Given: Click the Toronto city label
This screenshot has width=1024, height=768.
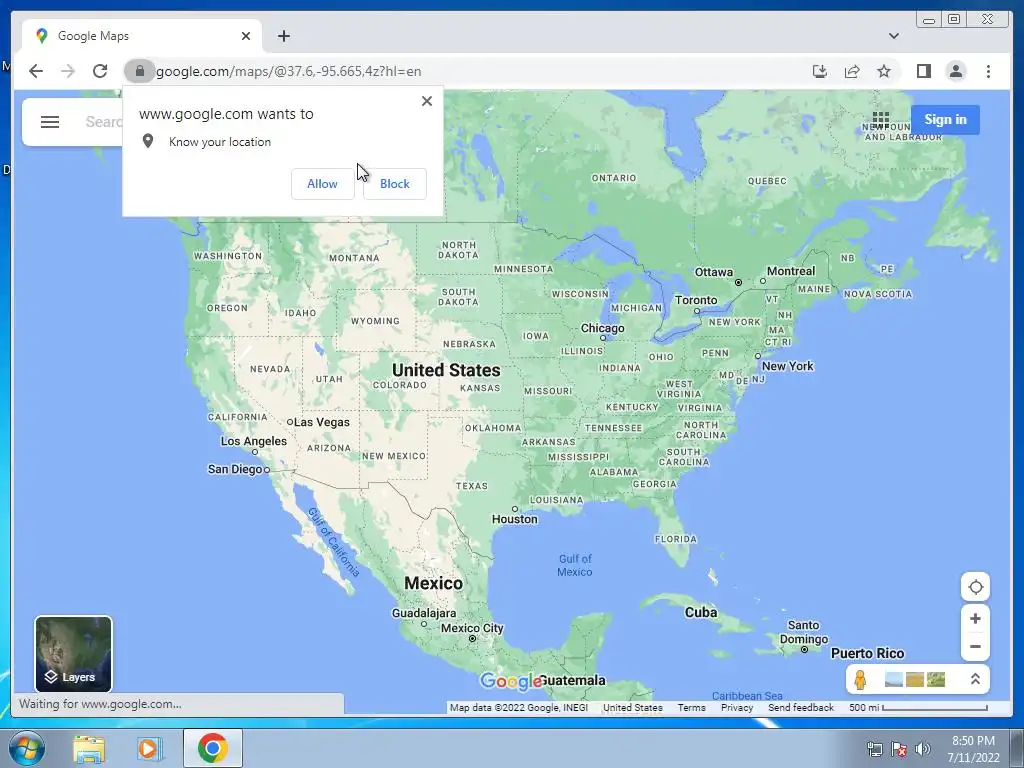Looking at the screenshot, I should click(696, 300).
